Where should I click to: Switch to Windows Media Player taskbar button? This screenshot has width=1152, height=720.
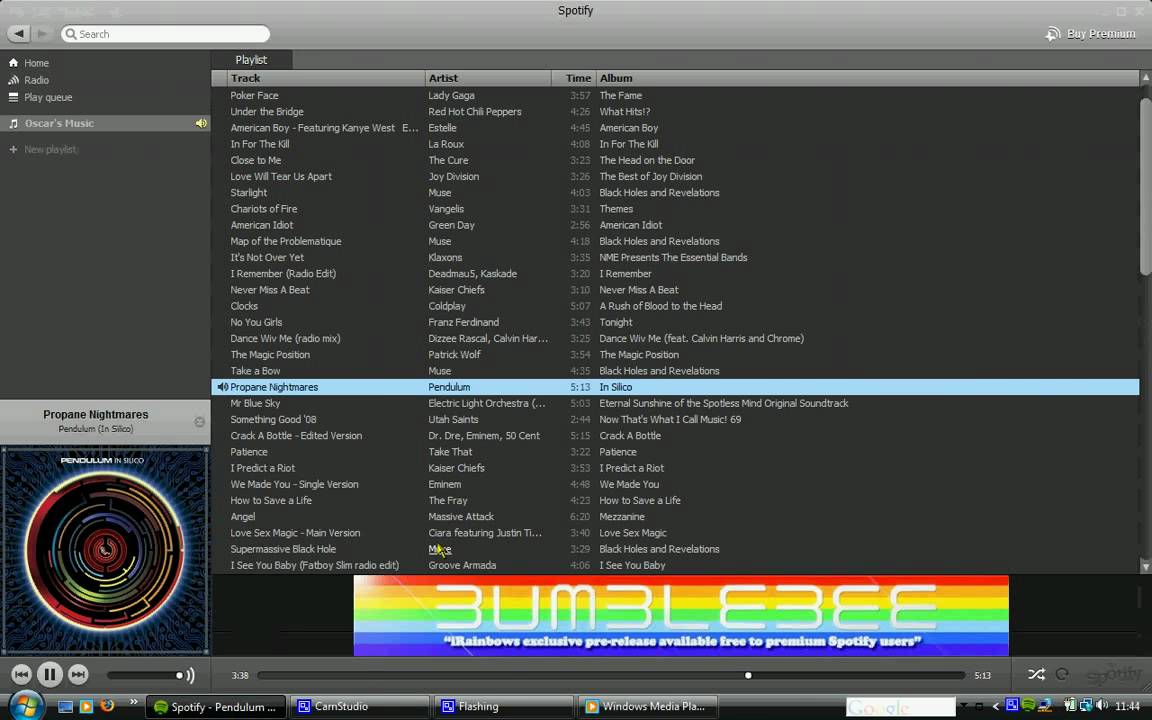[x=649, y=707]
